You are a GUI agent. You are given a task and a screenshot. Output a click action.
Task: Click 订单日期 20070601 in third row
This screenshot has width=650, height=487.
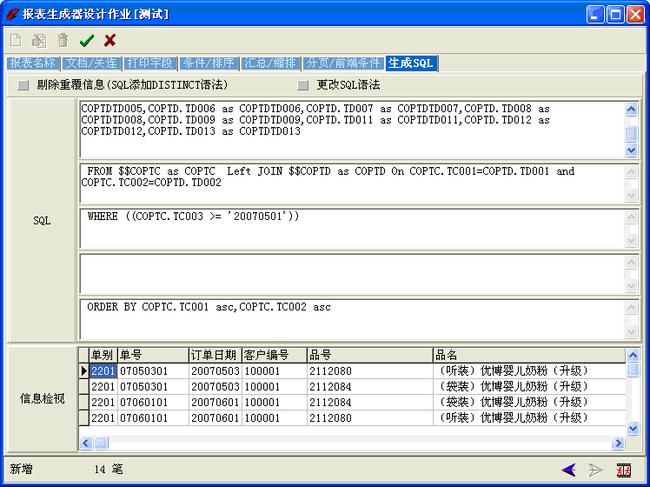[215, 402]
